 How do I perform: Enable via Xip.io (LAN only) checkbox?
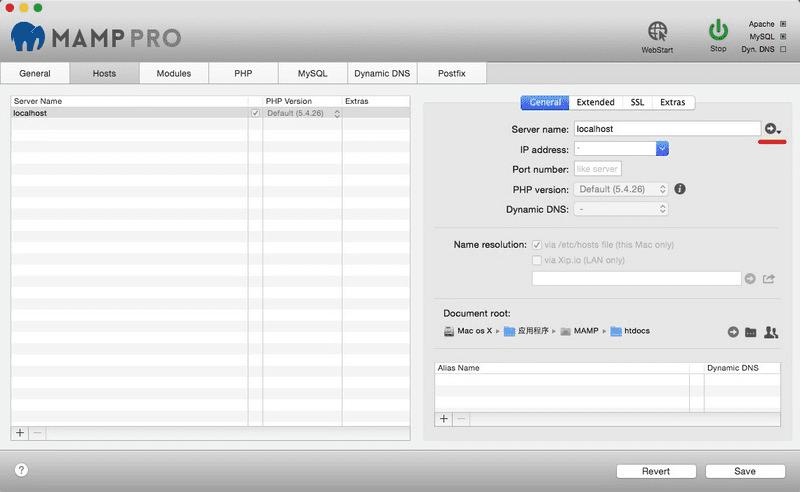[536, 260]
